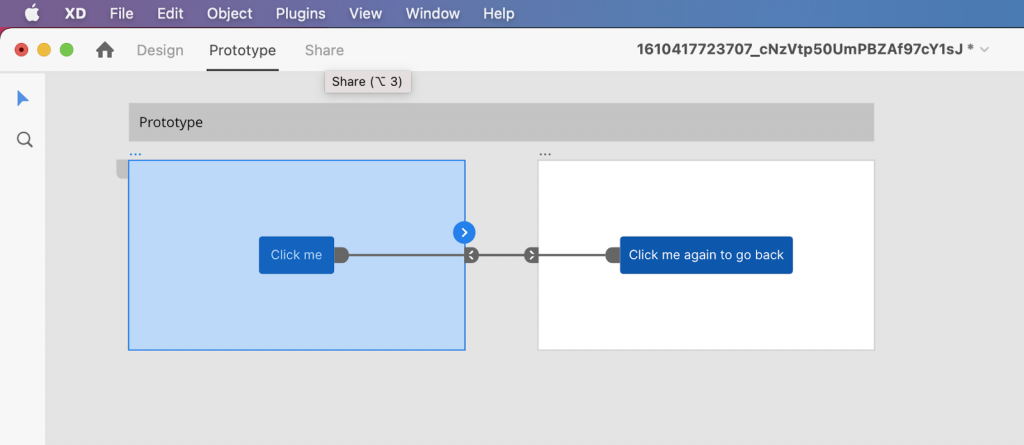Switch to the Design tab
The height and width of the screenshot is (445, 1024).
tap(160, 50)
